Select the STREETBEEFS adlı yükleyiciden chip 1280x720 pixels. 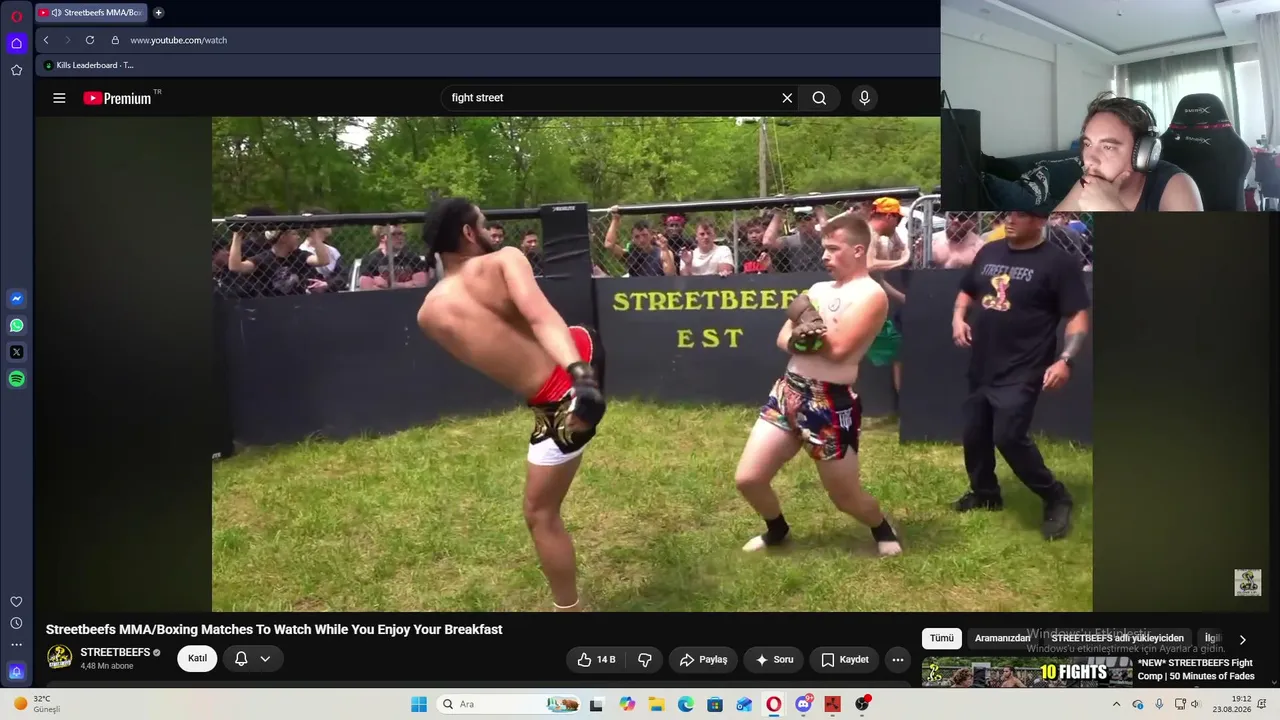[1117, 638]
